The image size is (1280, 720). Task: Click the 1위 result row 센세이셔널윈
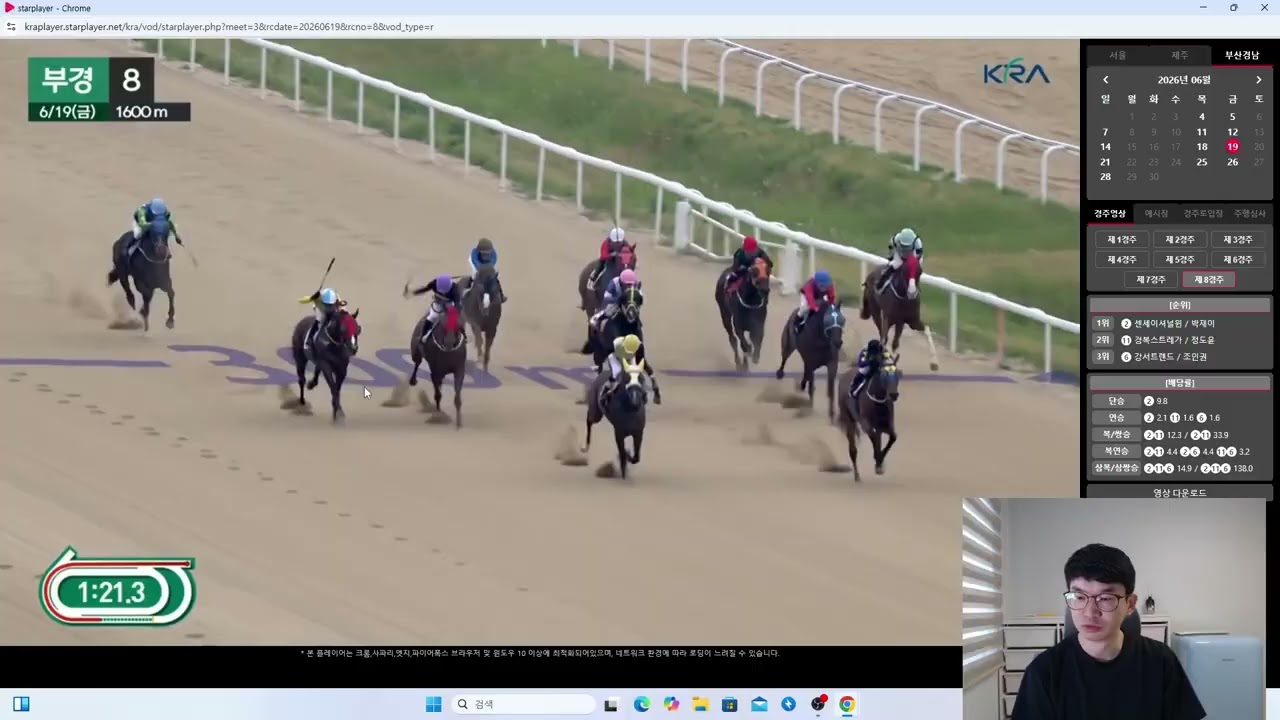pos(1179,324)
